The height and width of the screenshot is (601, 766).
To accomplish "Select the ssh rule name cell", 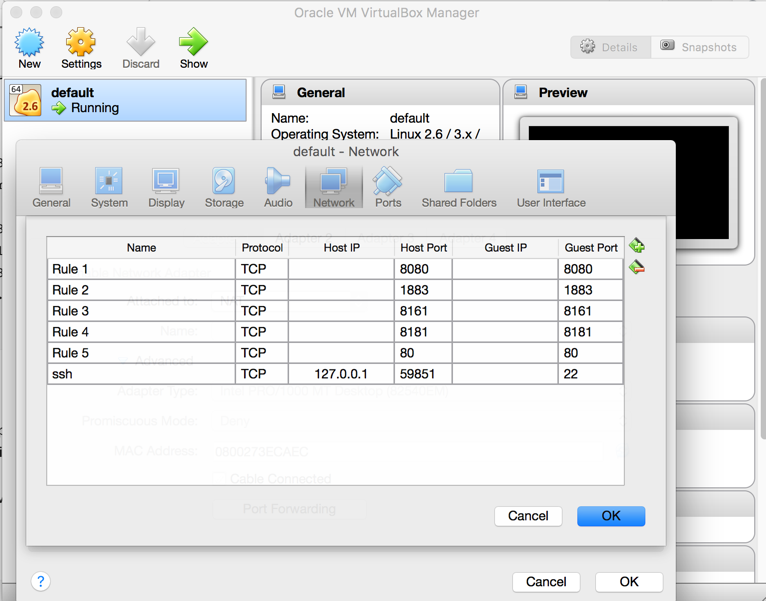I will tap(141, 374).
